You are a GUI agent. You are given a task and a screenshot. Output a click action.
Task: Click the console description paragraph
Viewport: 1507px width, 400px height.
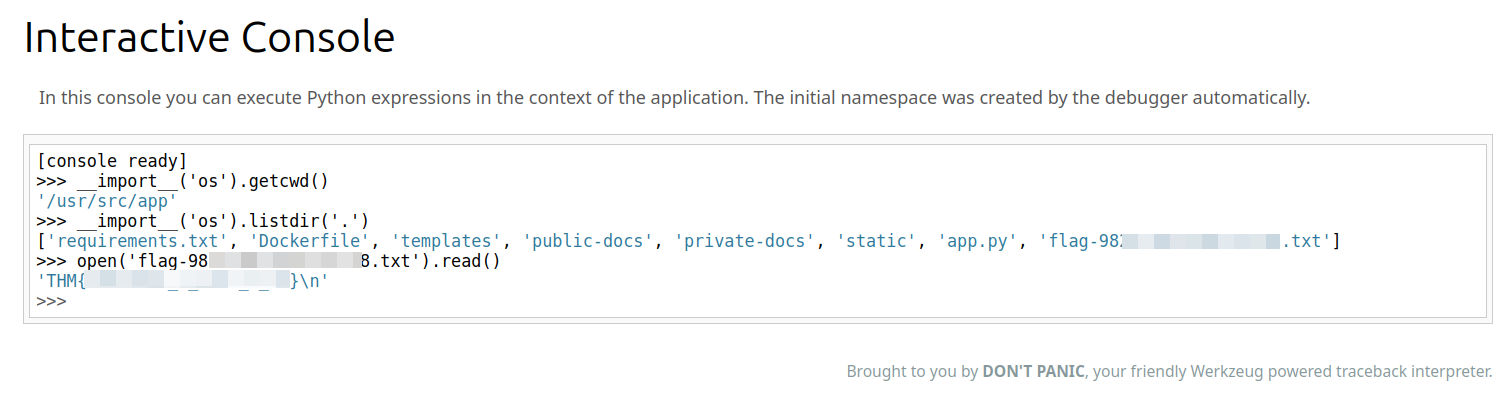pyautogui.click(x=674, y=98)
